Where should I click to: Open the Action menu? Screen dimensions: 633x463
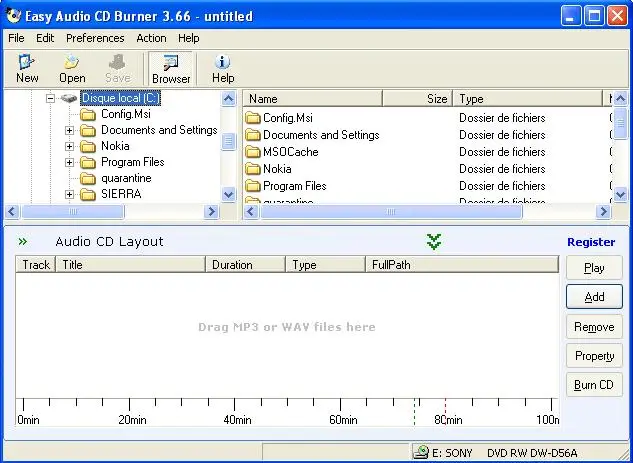coord(151,38)
